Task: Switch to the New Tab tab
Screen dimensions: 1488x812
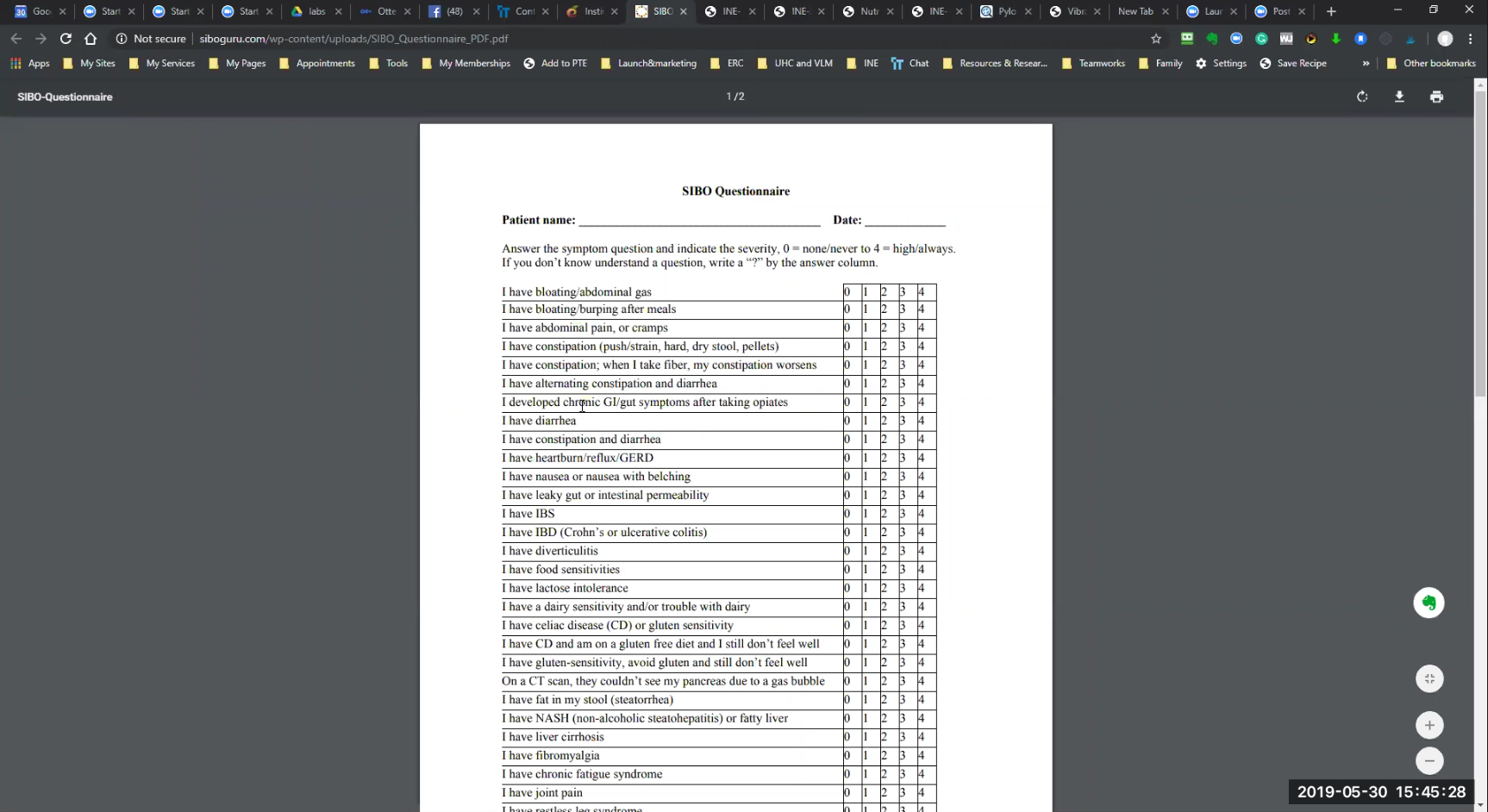Action: tap(1135, 11)
